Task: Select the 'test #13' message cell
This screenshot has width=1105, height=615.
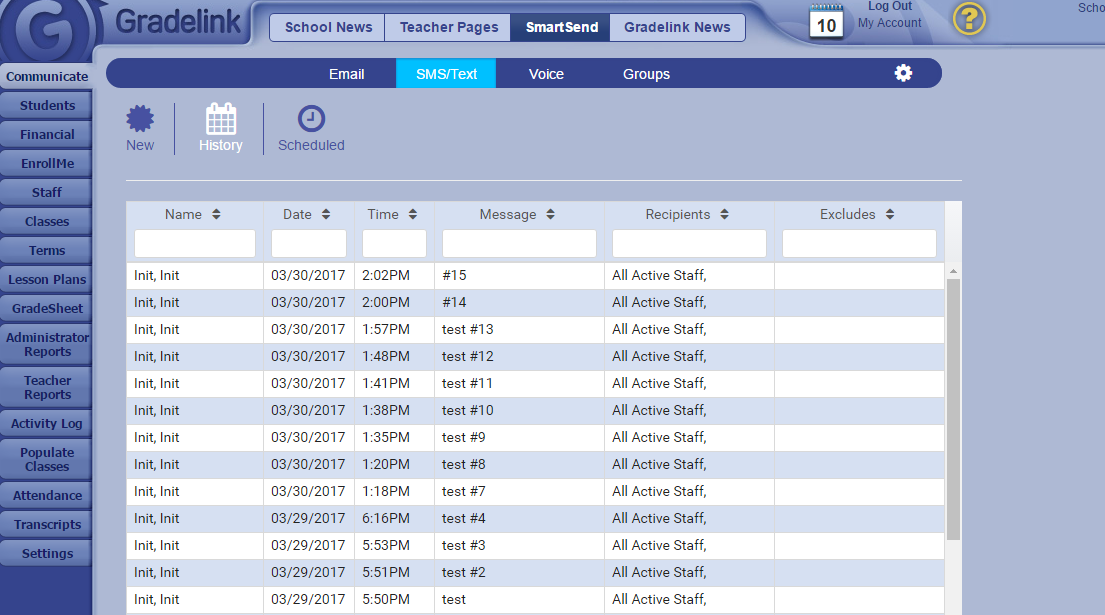Action: click(519, 329)
